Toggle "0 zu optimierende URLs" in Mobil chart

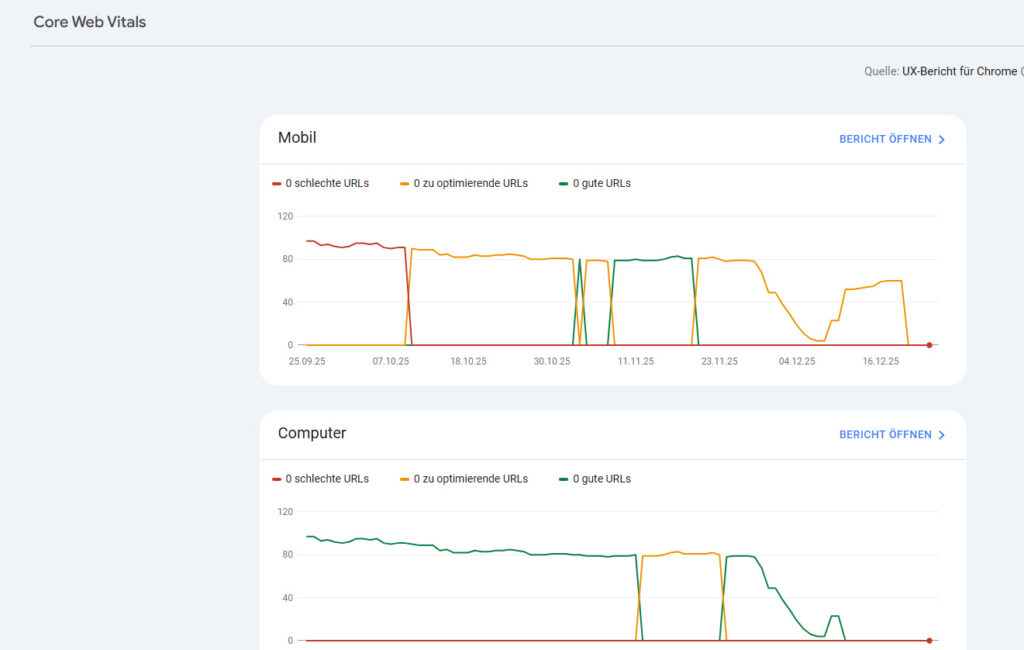click(465, 183)
